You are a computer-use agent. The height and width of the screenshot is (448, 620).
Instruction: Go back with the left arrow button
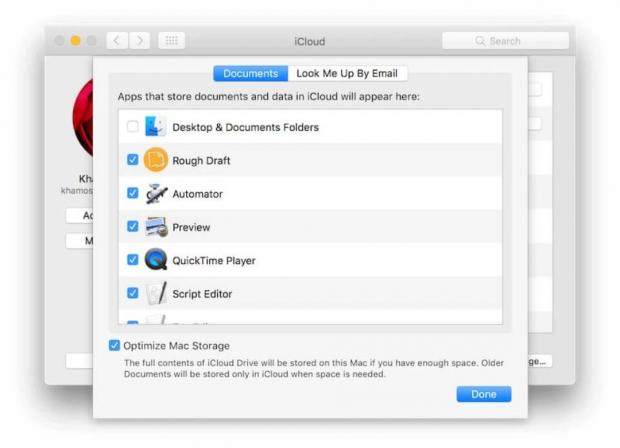[x=117, y=41]
